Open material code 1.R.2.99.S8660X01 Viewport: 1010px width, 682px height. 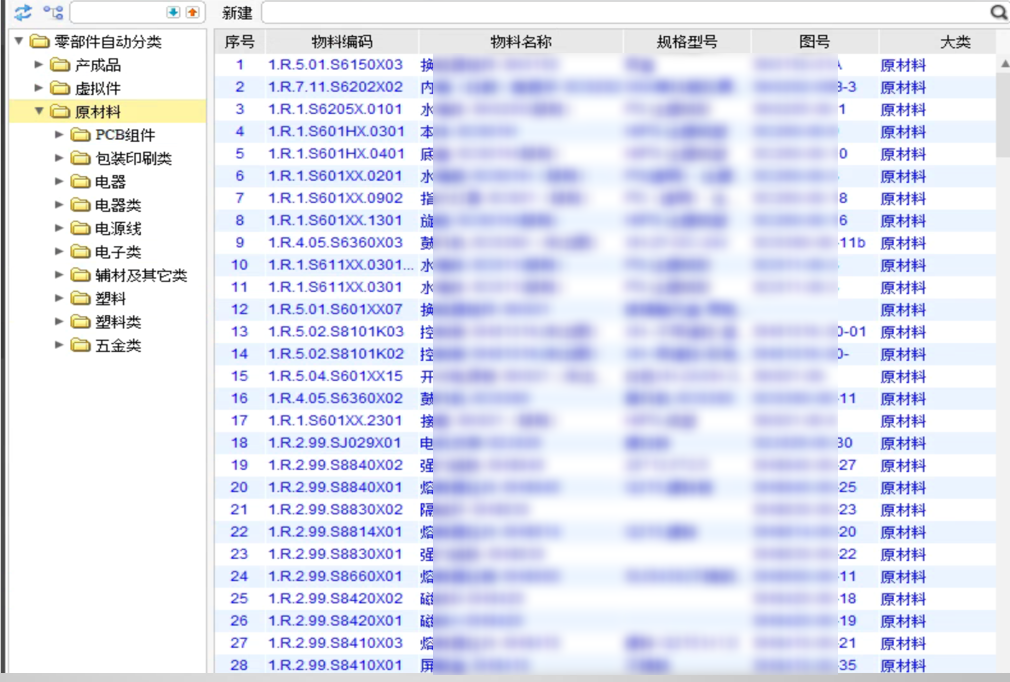[334, 576]
